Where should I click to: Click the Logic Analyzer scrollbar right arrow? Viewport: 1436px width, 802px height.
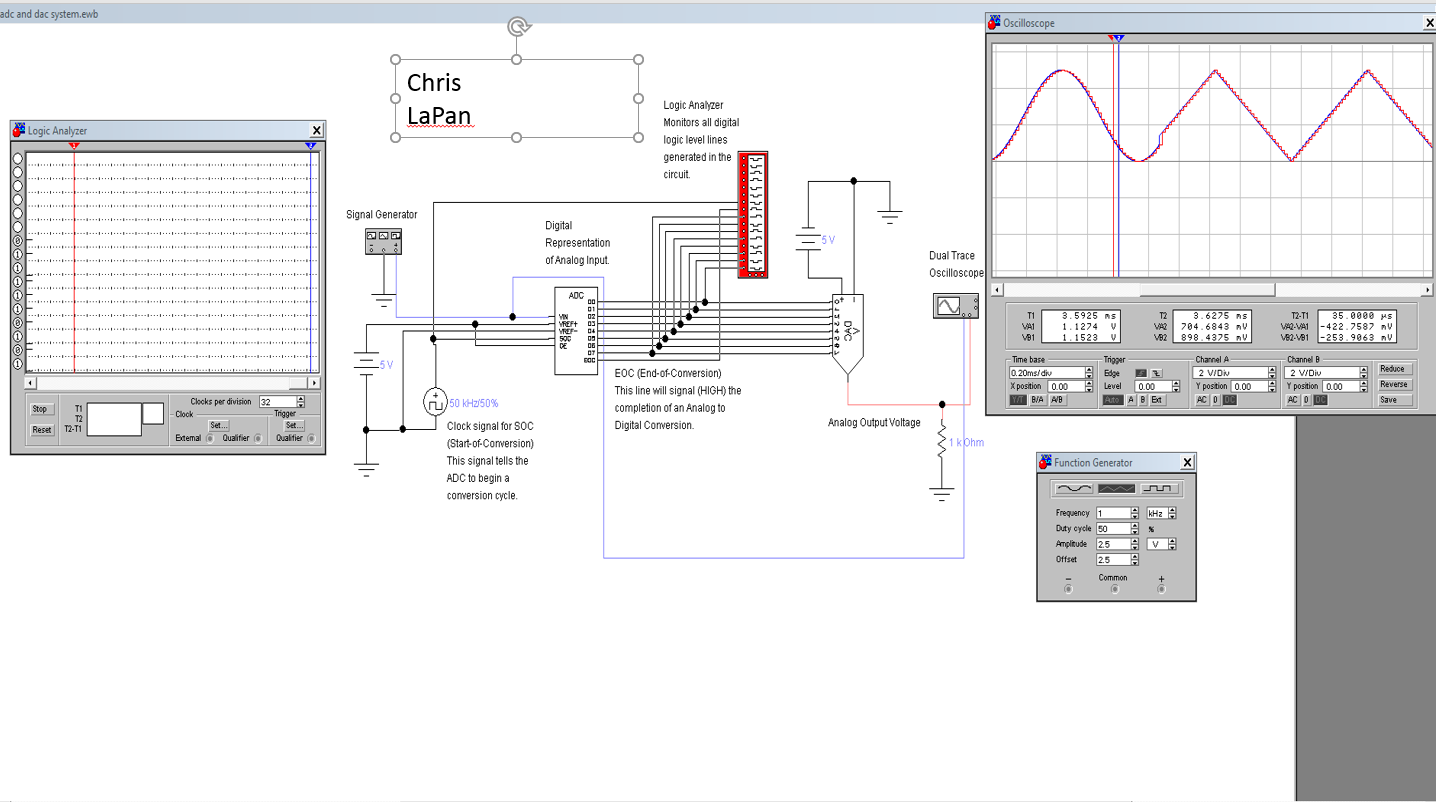(314, 383)
